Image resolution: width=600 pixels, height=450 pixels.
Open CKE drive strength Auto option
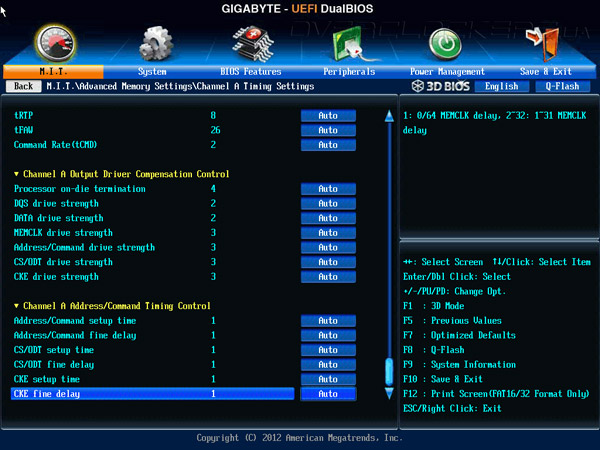pyautogui.click(x=328, y=277)
